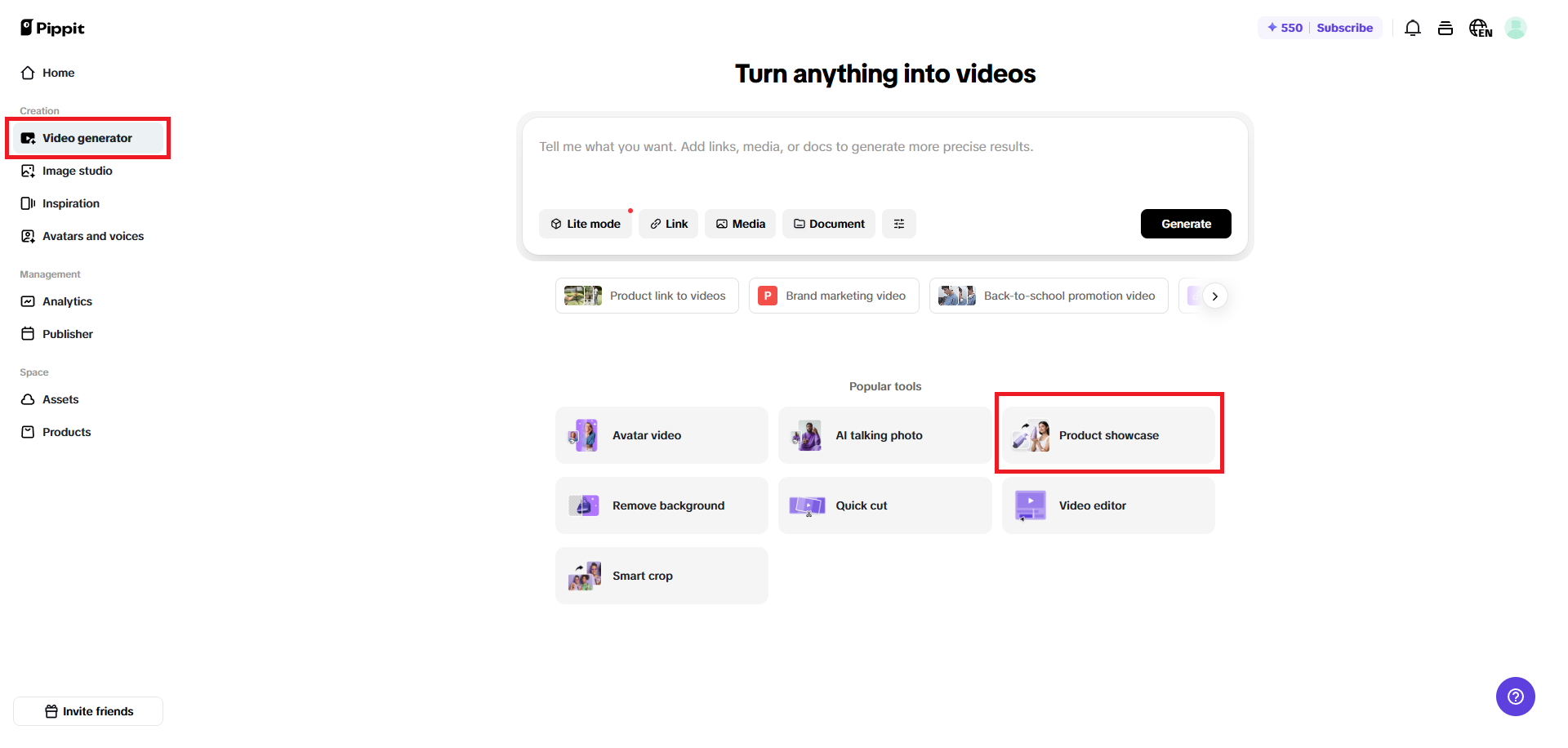This screenshot has width=1568, height=748.
Task: Click the Subscribe link
Action: click(x=1344, y=28)
